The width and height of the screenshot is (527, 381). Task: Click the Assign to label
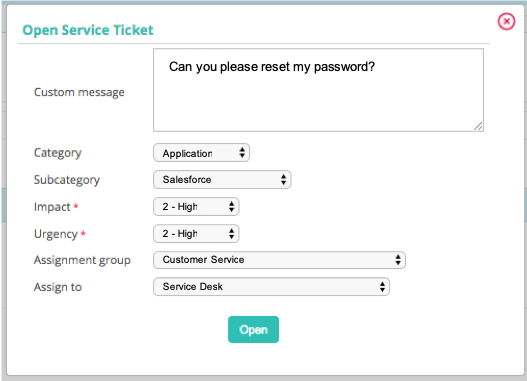pyautogui.click(x=58, y=287)
